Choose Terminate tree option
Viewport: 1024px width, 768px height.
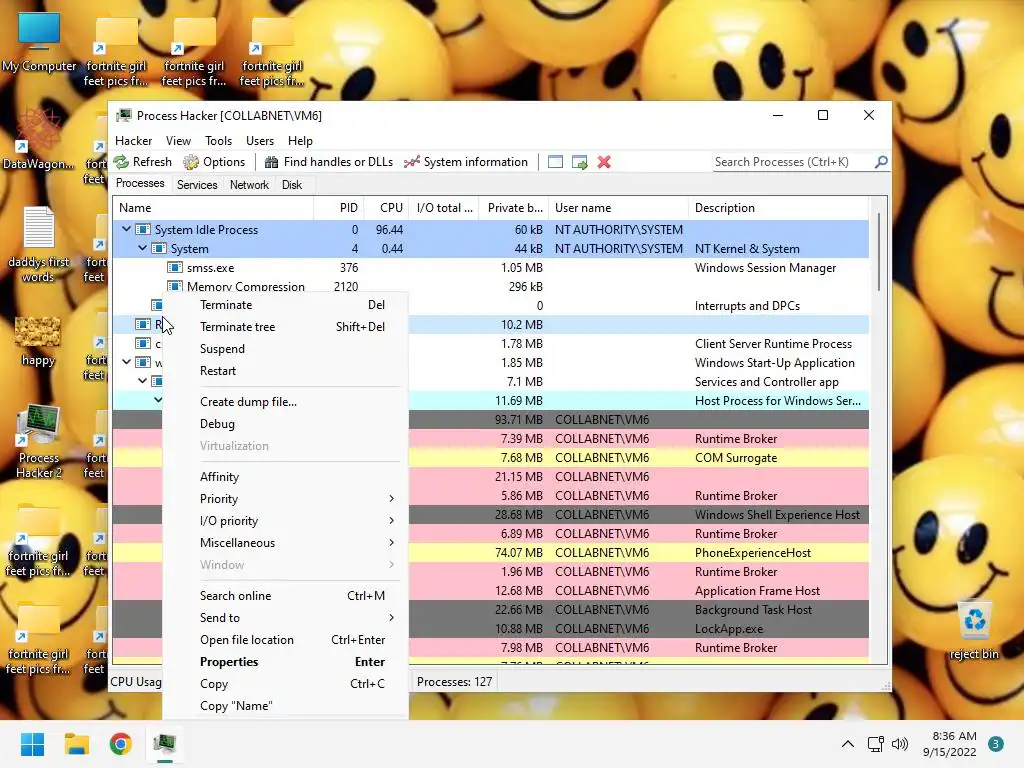coord(286,327)
